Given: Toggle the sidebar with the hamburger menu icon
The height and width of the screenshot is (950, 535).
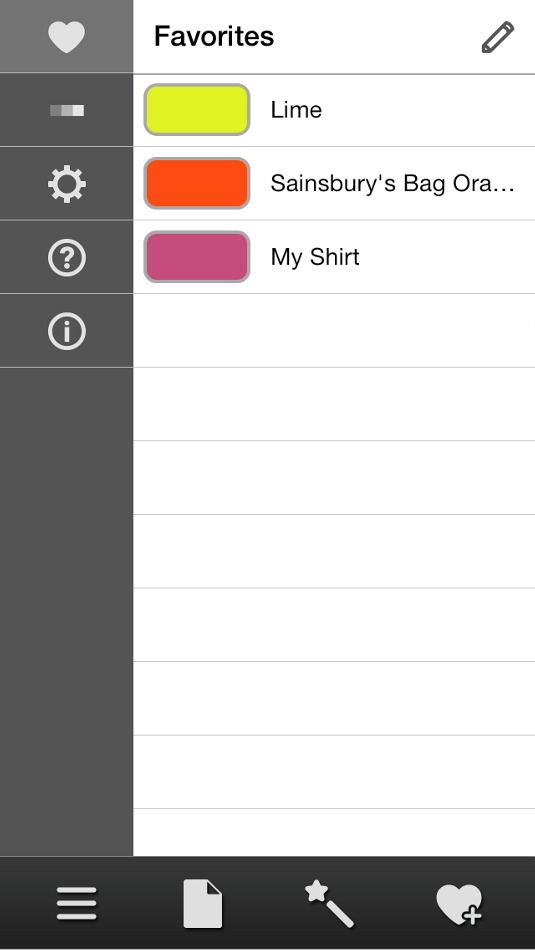Looking at the screenshot, I should pos(77,903).
